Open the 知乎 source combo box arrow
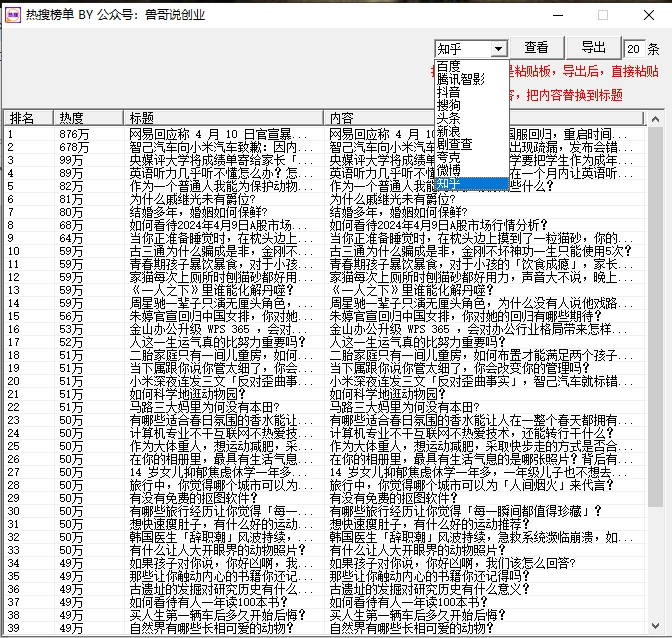Viewport: 672px width, 638px height. [x=498, y=49]
